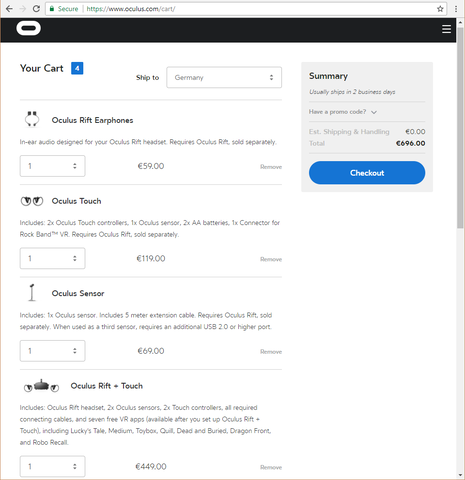Open Chrome three-dot menu

tap(456, 9)
